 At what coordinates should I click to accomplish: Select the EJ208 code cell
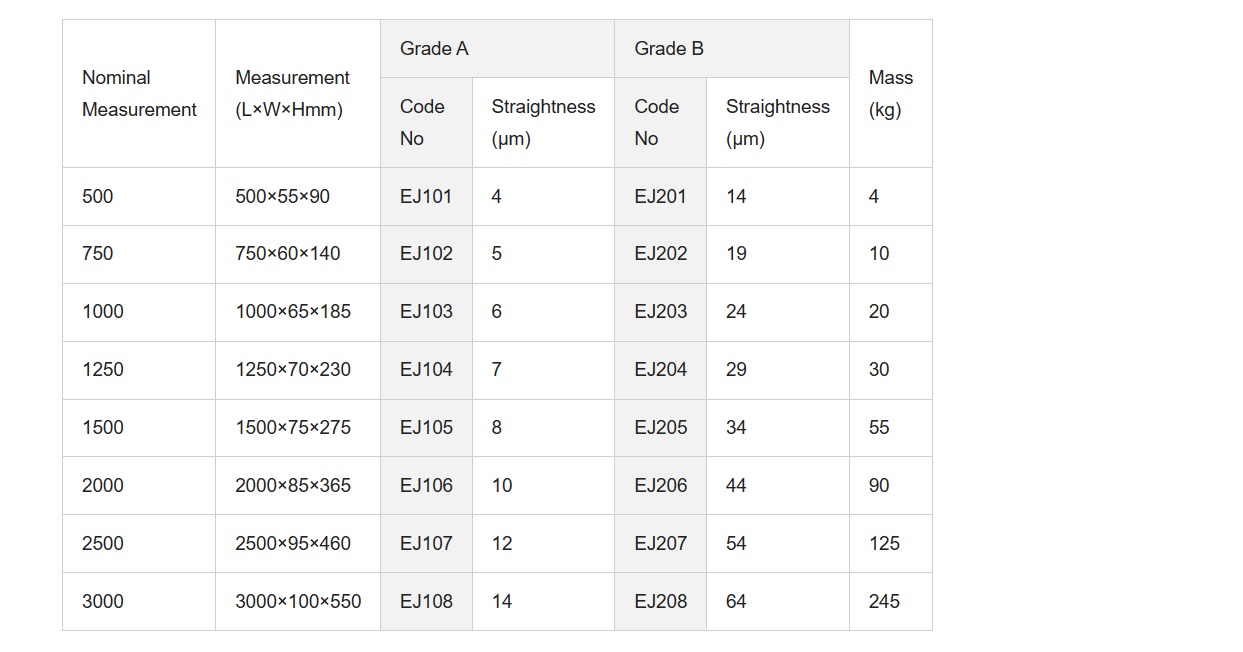click(x=661, y=602)
